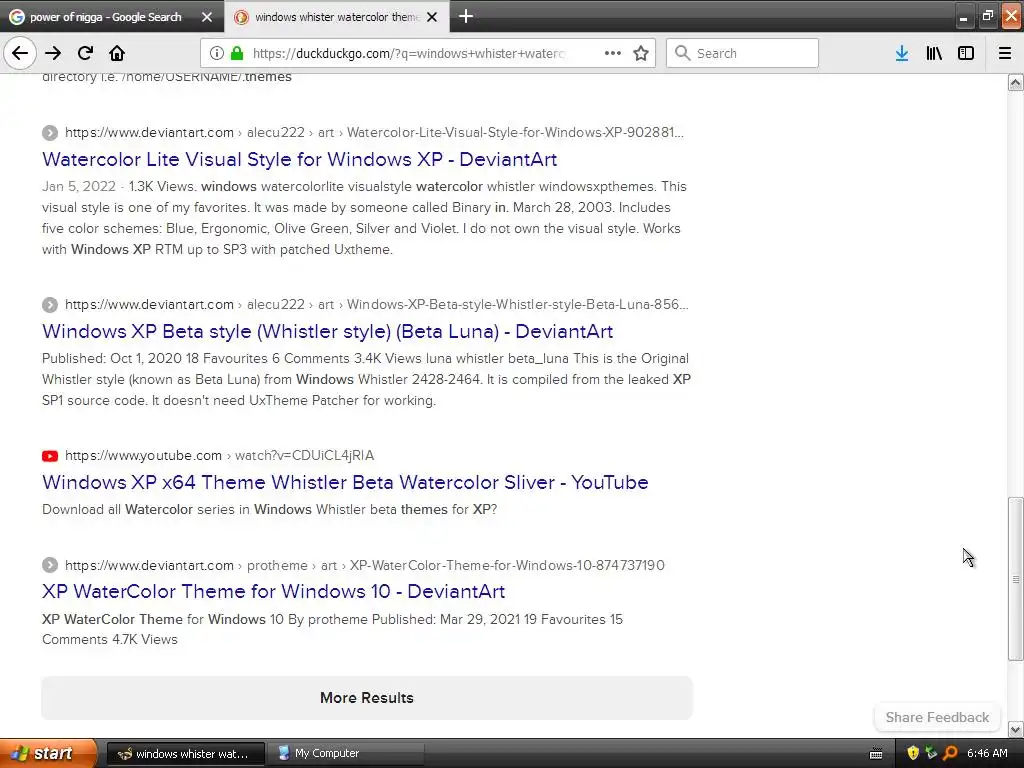The image size is (1024, 768).
Task: Click favicon beside protheme deviantart URL
Action: pyautogui.click(x=50, y=566)
